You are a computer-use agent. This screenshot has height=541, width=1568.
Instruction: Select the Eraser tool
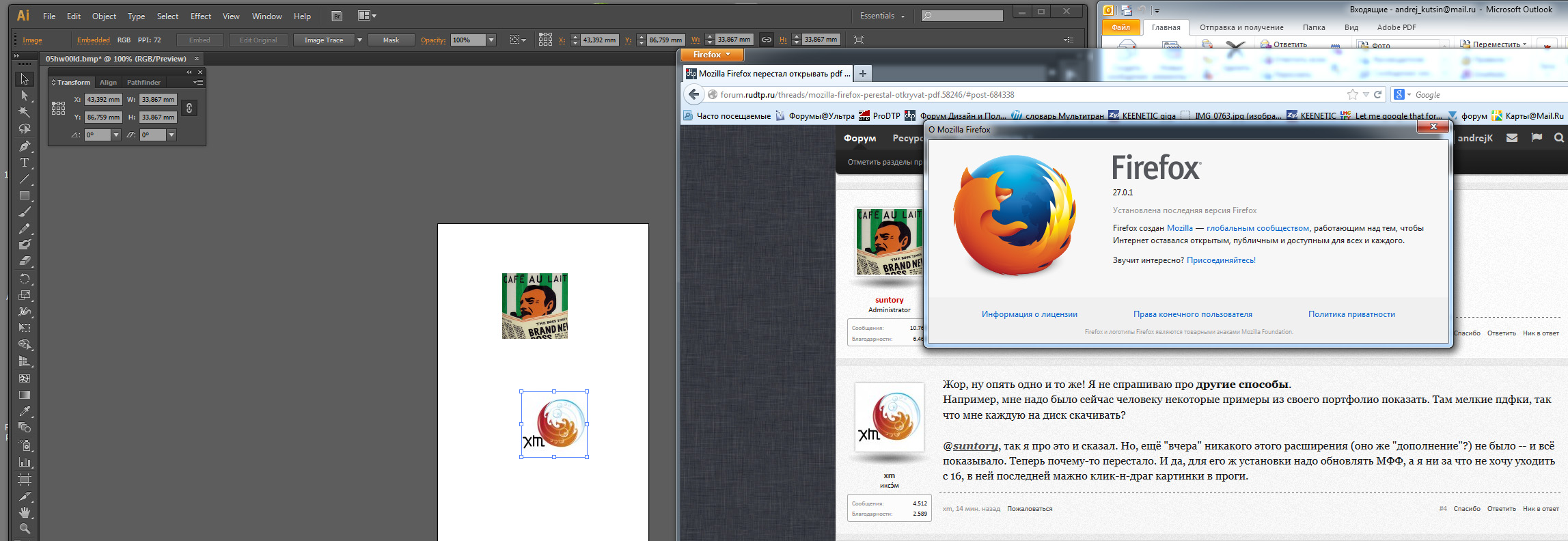[x=25, y=261]
